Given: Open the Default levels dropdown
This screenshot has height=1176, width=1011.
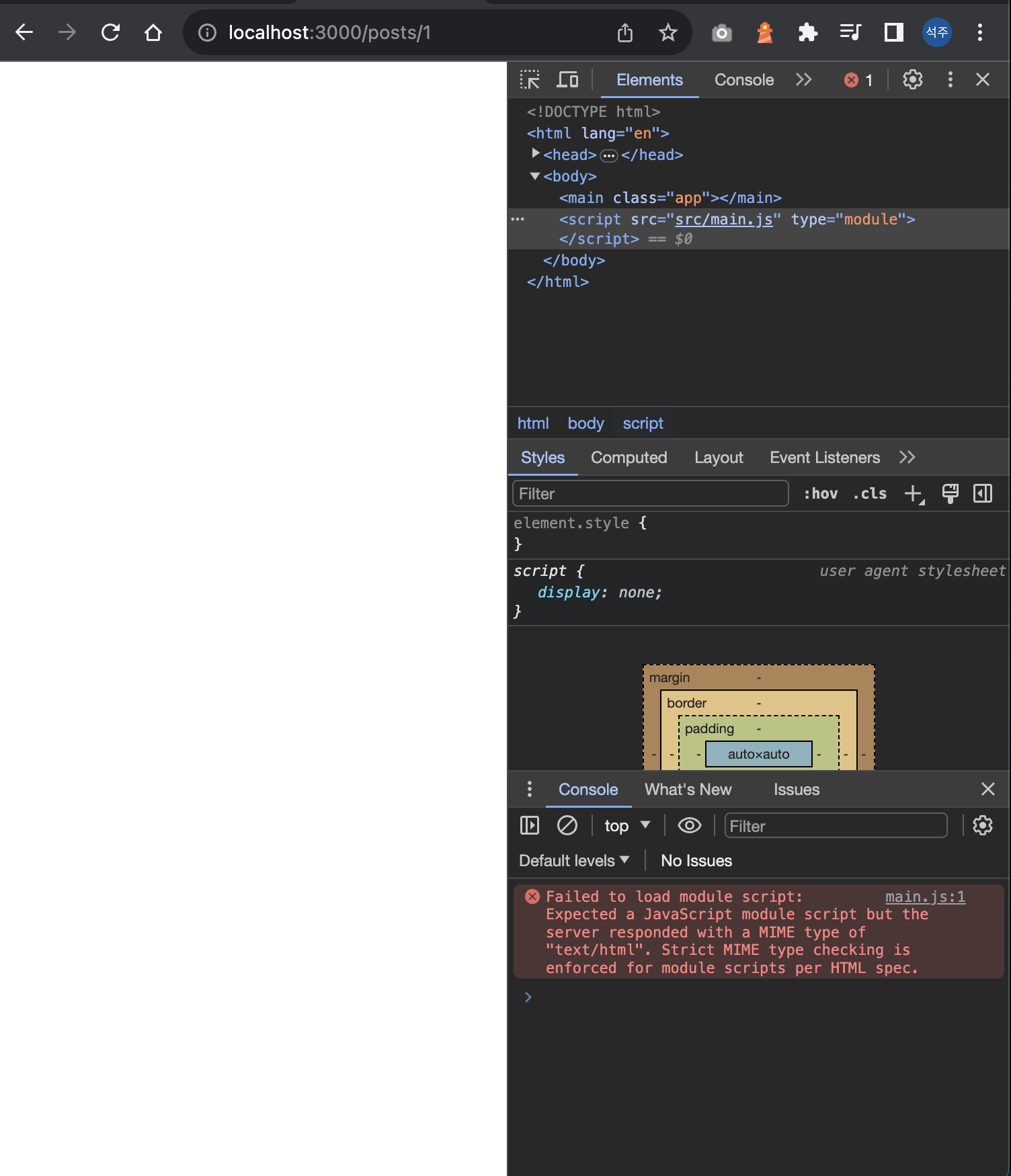Looking at the screenshot, I should [575, 861].
